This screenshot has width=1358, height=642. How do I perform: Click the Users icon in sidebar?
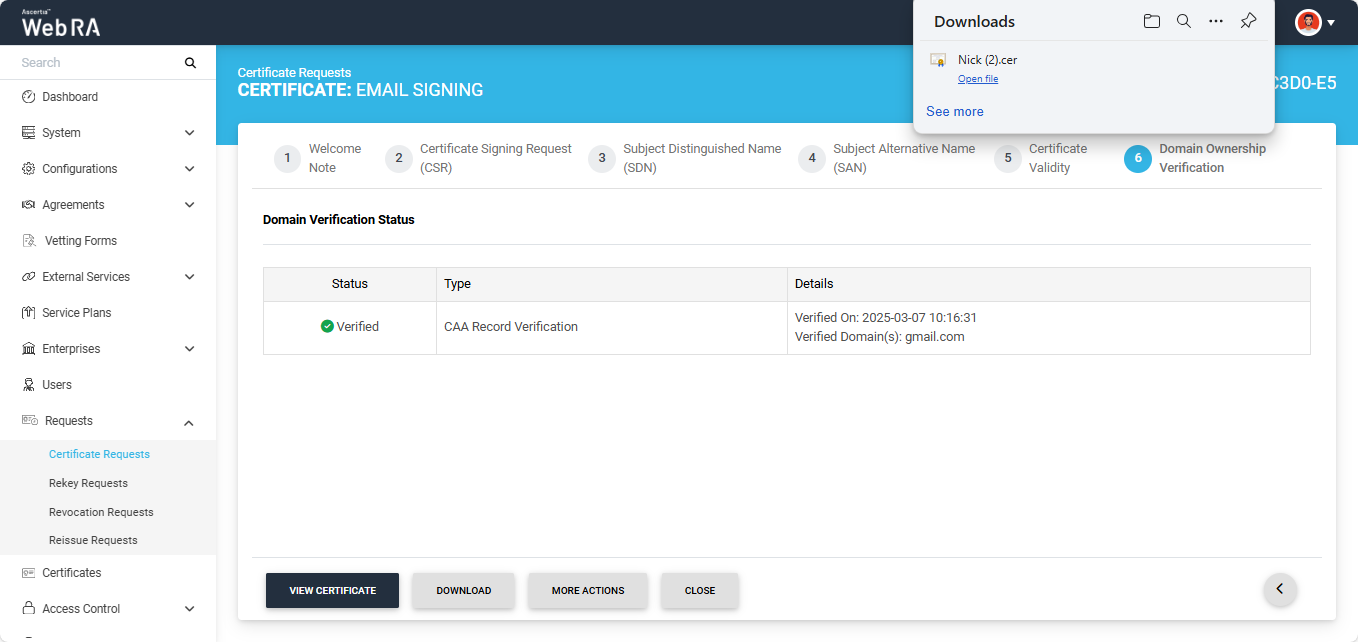tap(28, 385)
